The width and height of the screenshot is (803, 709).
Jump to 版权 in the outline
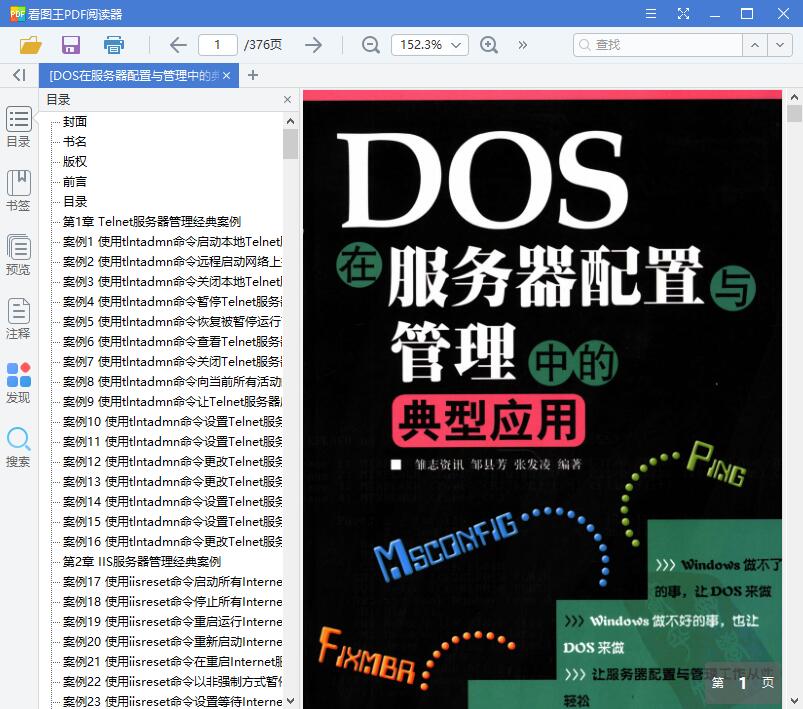(75, 161)
